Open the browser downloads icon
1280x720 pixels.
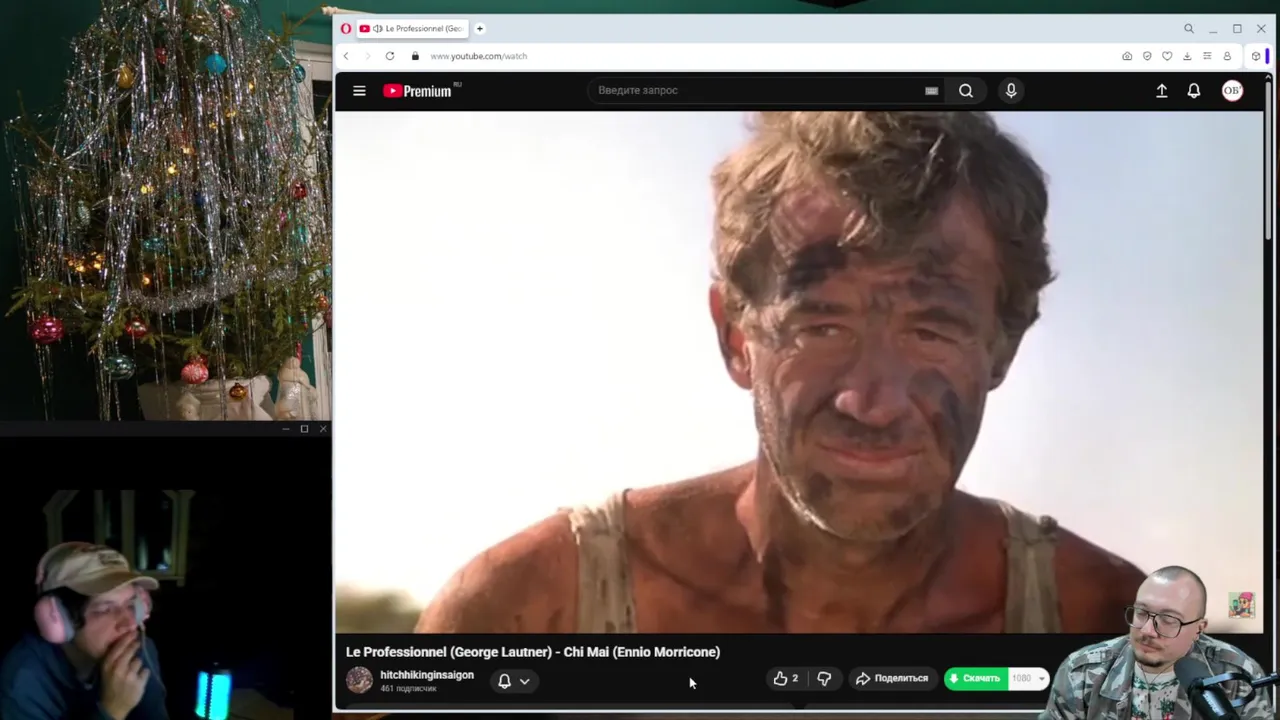click(x=1187, y=56)
